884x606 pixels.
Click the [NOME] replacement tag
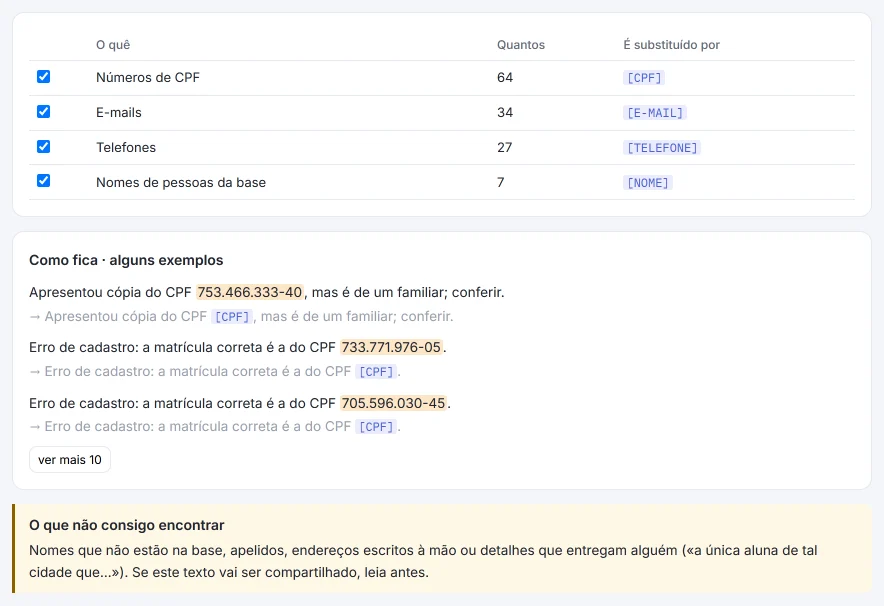(647, 183)
